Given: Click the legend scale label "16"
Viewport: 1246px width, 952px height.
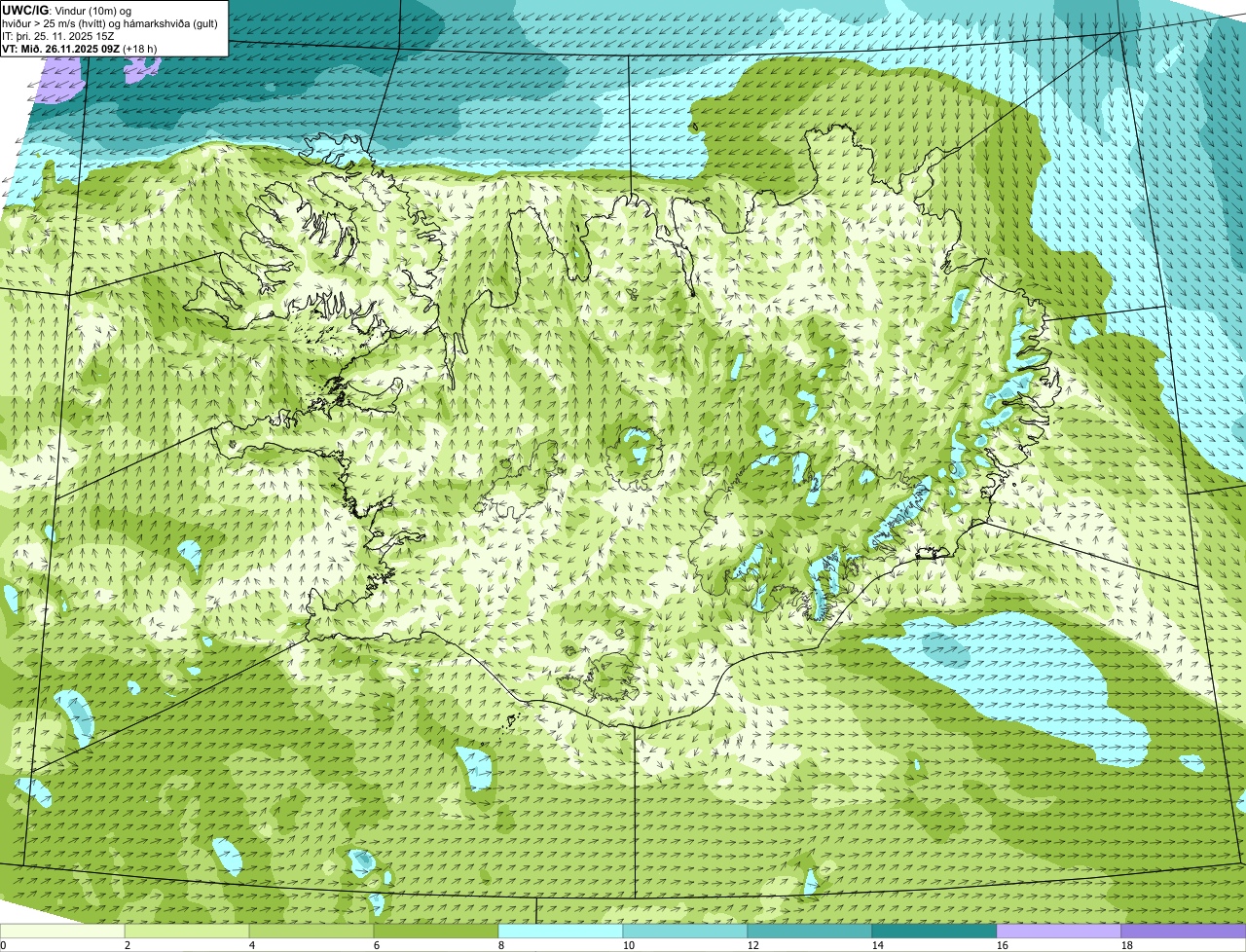Looking at the screenshot, I should coord(1003,945).
